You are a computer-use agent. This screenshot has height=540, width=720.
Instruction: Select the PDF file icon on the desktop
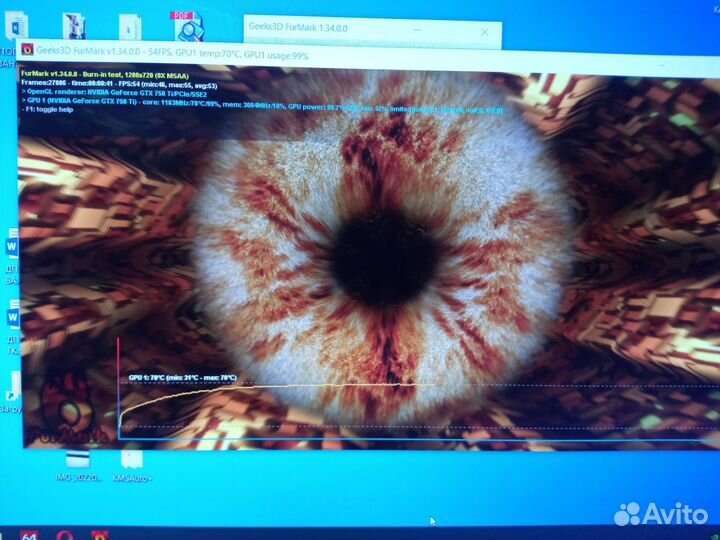[x=186, y=26]
